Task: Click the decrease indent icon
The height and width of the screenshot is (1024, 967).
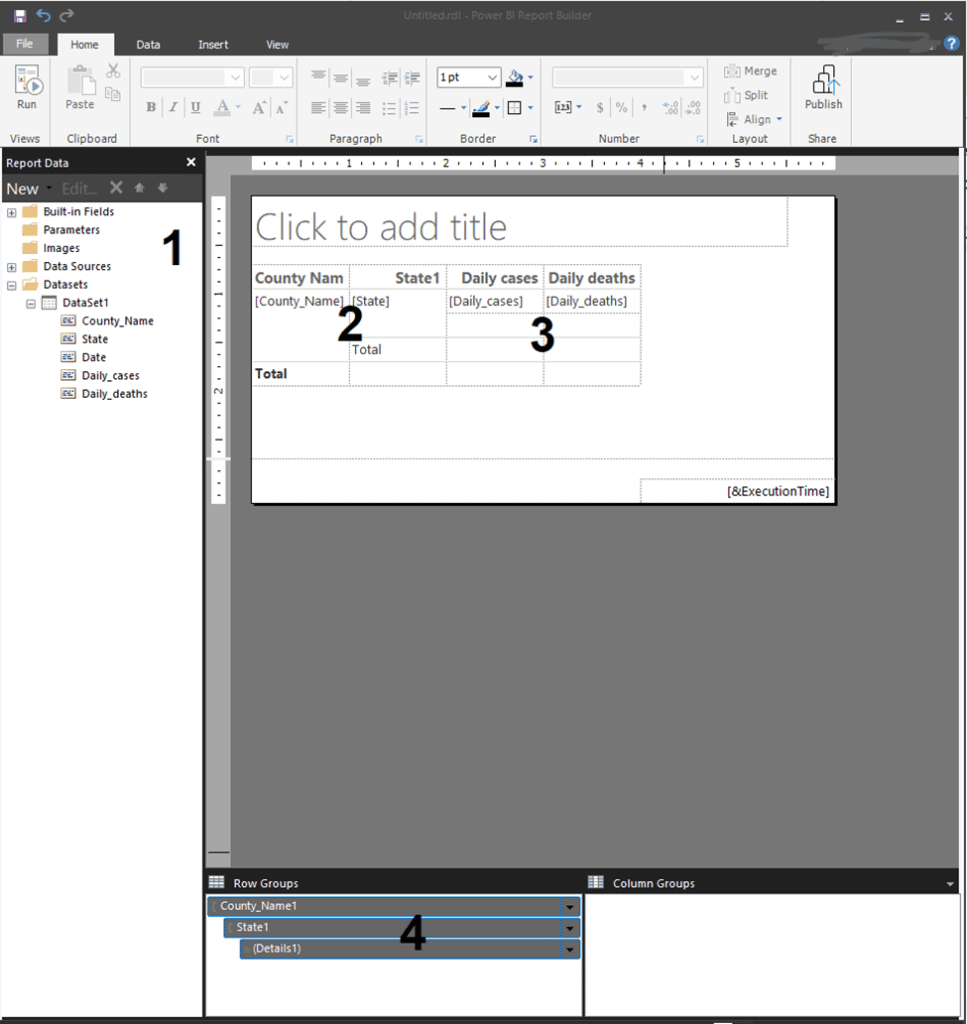Action: 390,78
